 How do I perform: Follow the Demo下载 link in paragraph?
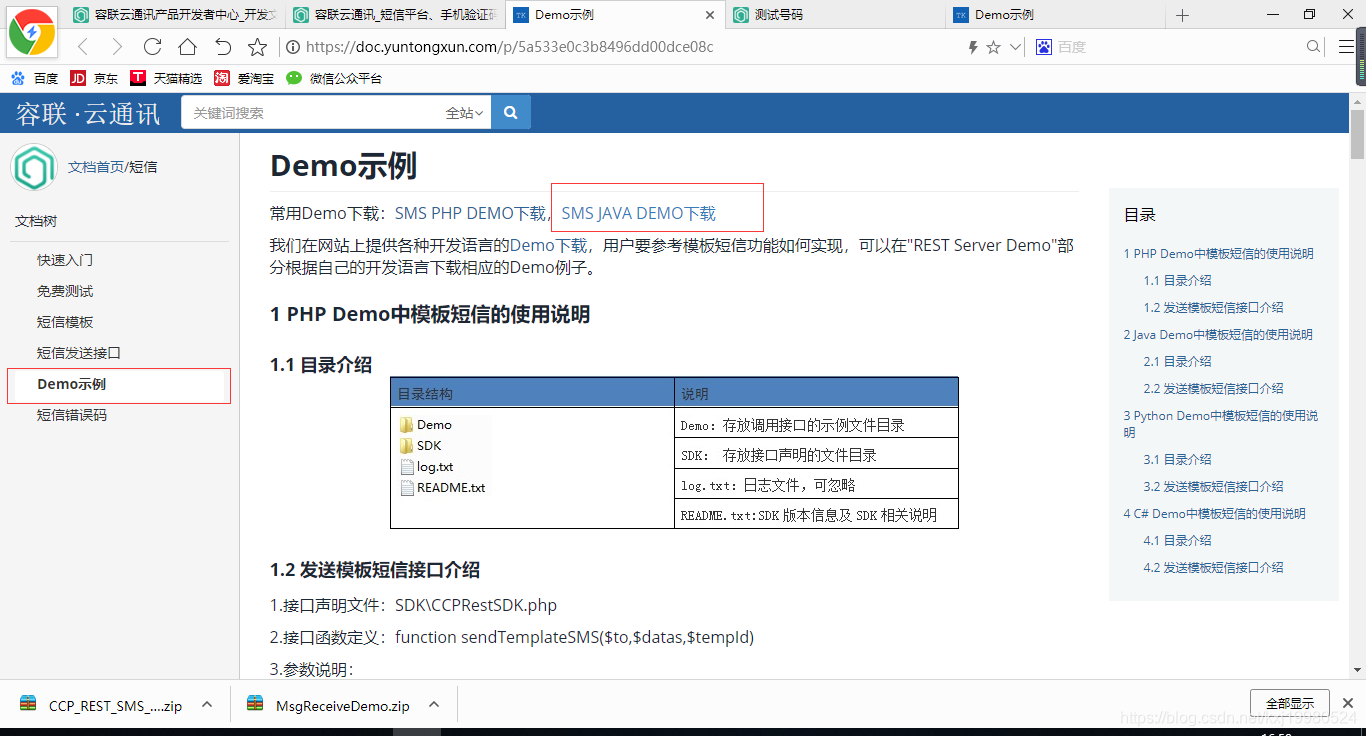click(548, 245)
